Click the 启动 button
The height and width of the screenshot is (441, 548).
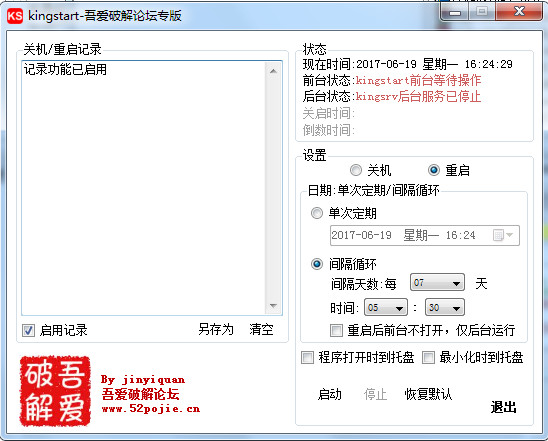[329, 394]
